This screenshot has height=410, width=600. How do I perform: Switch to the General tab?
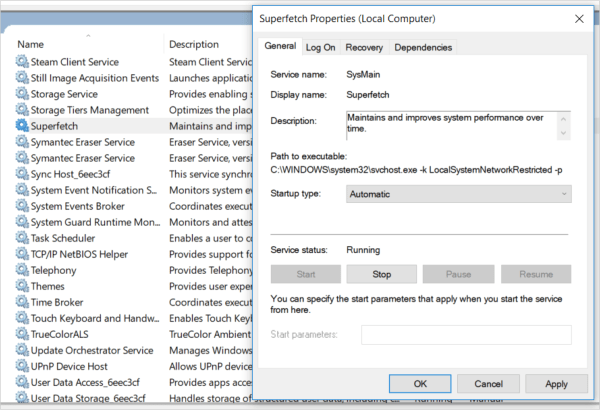click(280, 46)
